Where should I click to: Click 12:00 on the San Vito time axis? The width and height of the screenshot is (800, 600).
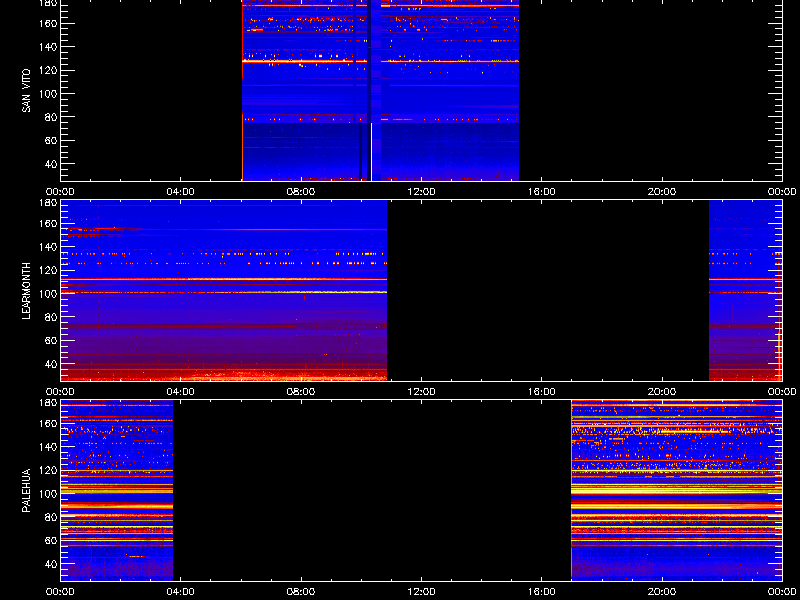point(421,192)
